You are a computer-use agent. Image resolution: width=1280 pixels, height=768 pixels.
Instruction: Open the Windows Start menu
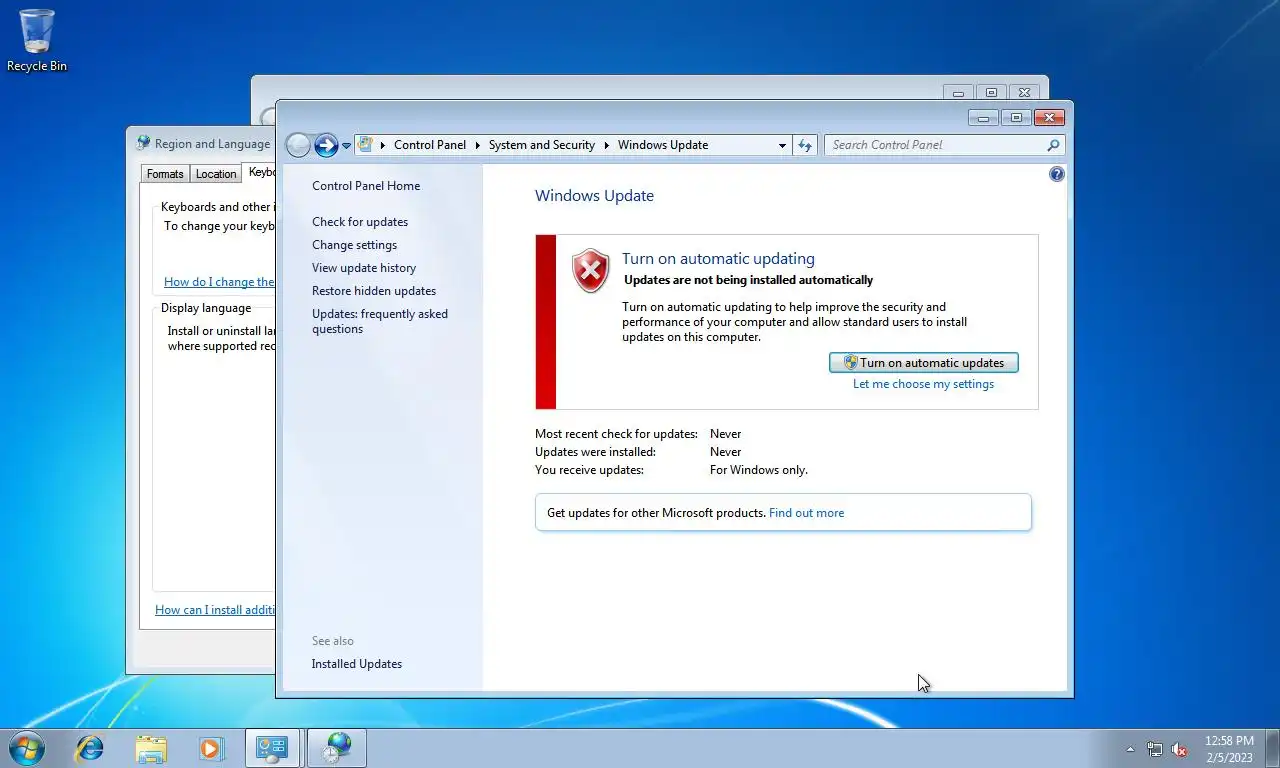coord(25,748)
